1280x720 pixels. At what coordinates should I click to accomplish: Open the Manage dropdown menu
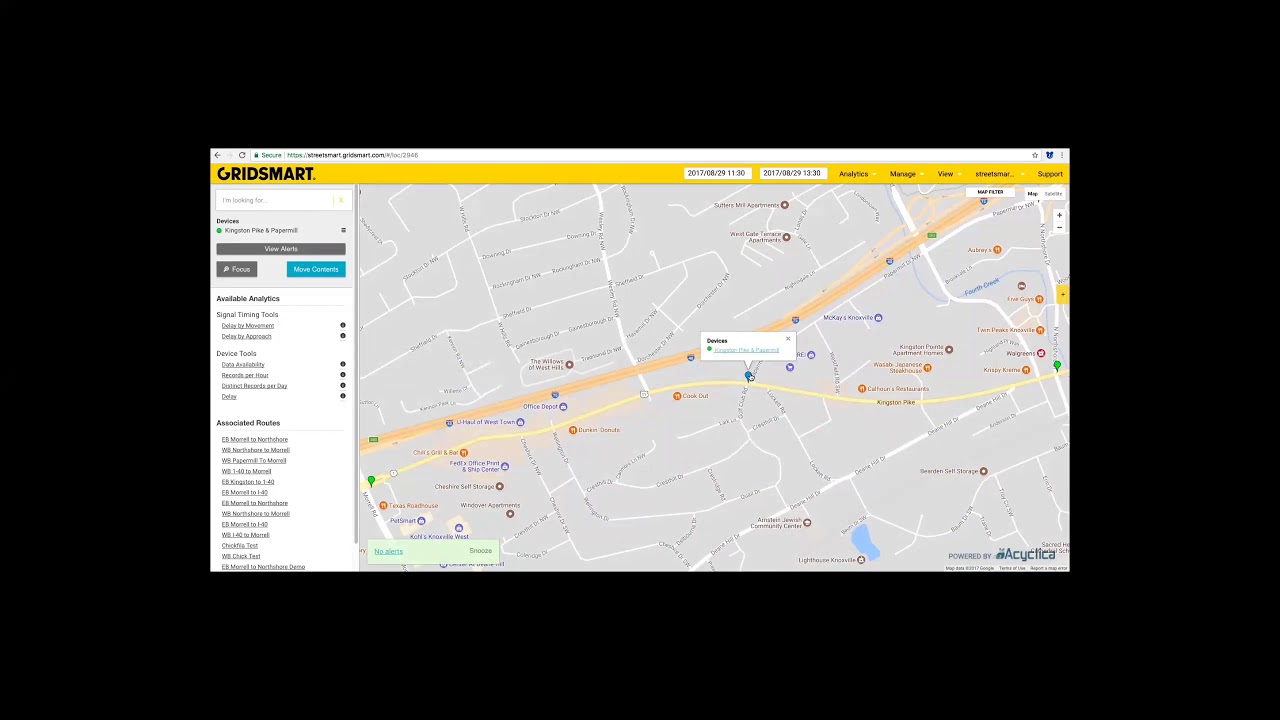tap(905, 174)
